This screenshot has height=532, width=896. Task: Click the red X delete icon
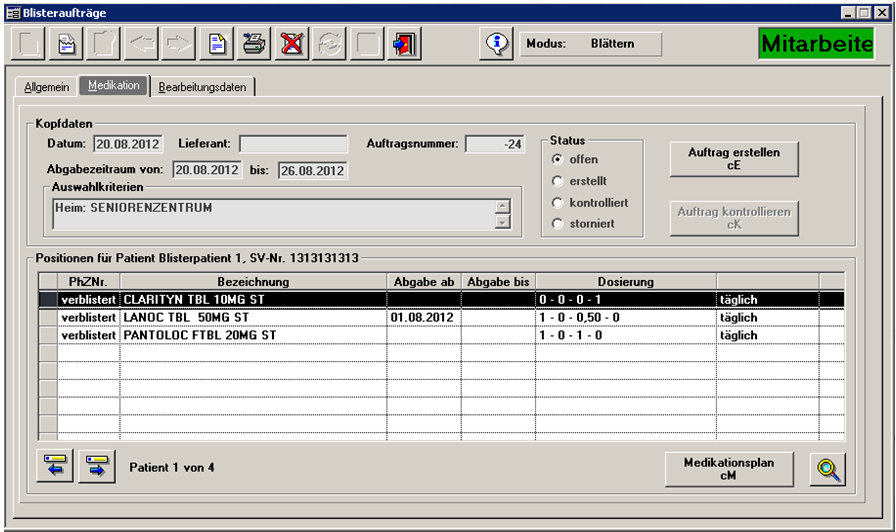292,44
